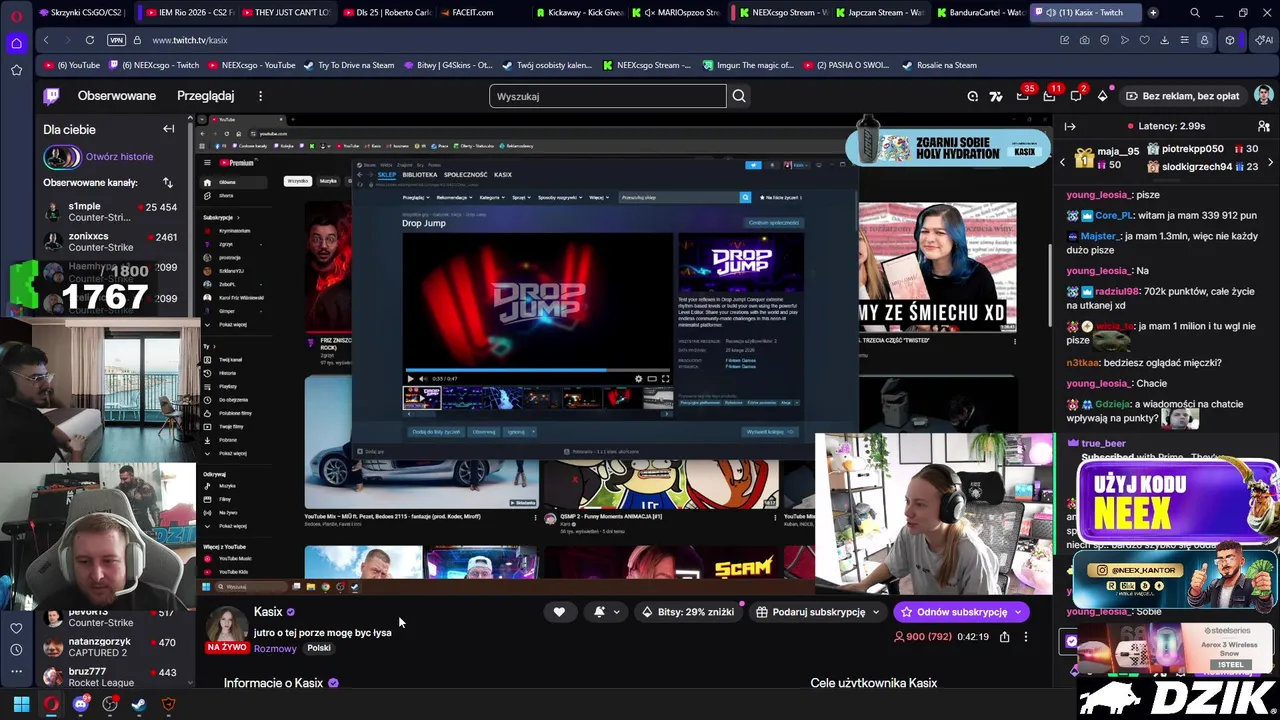Open the three-dot menu beside Przeglądaj
This screenshot has height=720, width=1280.
(x=260, y=96)
